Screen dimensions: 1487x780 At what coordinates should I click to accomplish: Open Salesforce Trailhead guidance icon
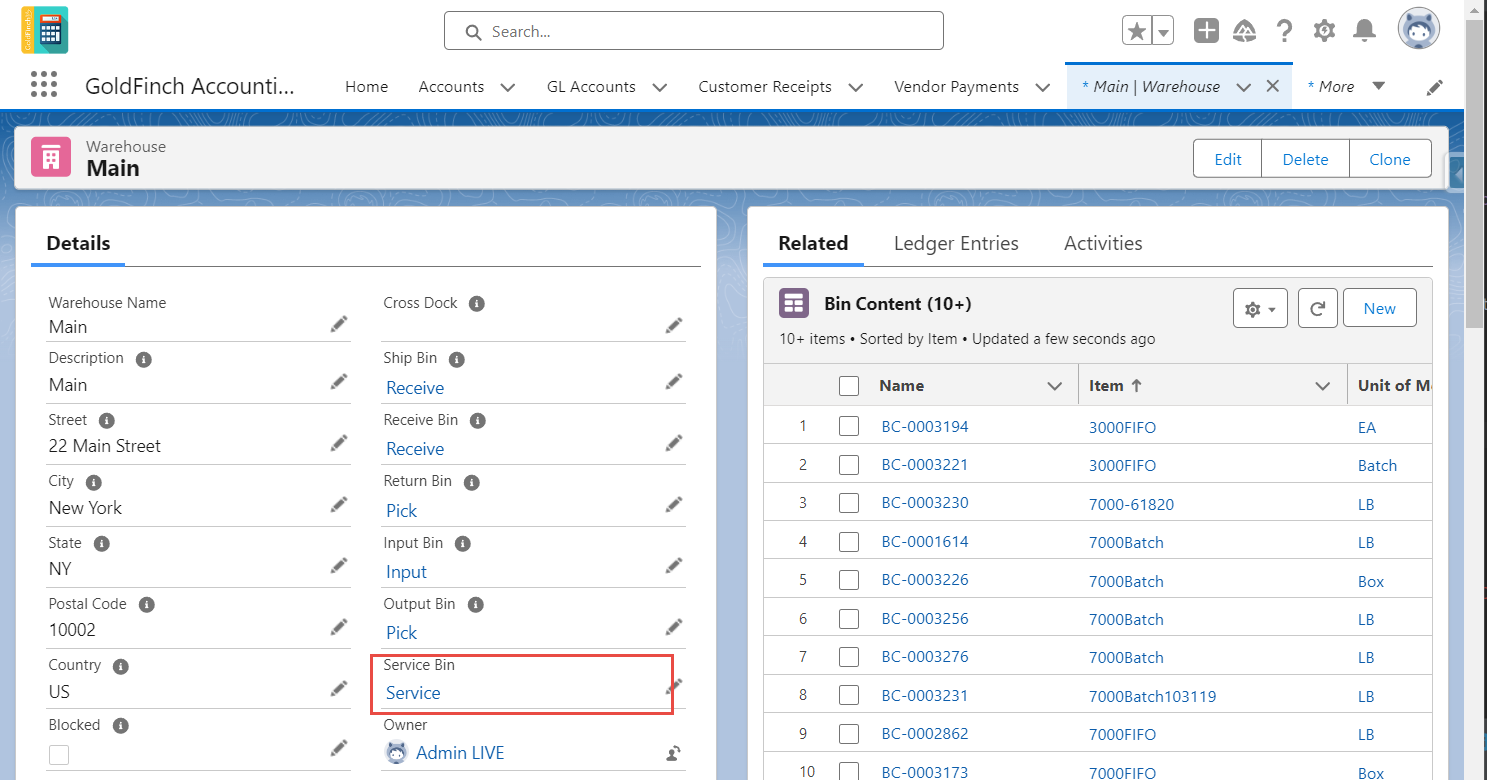[x=1245, y=31]
